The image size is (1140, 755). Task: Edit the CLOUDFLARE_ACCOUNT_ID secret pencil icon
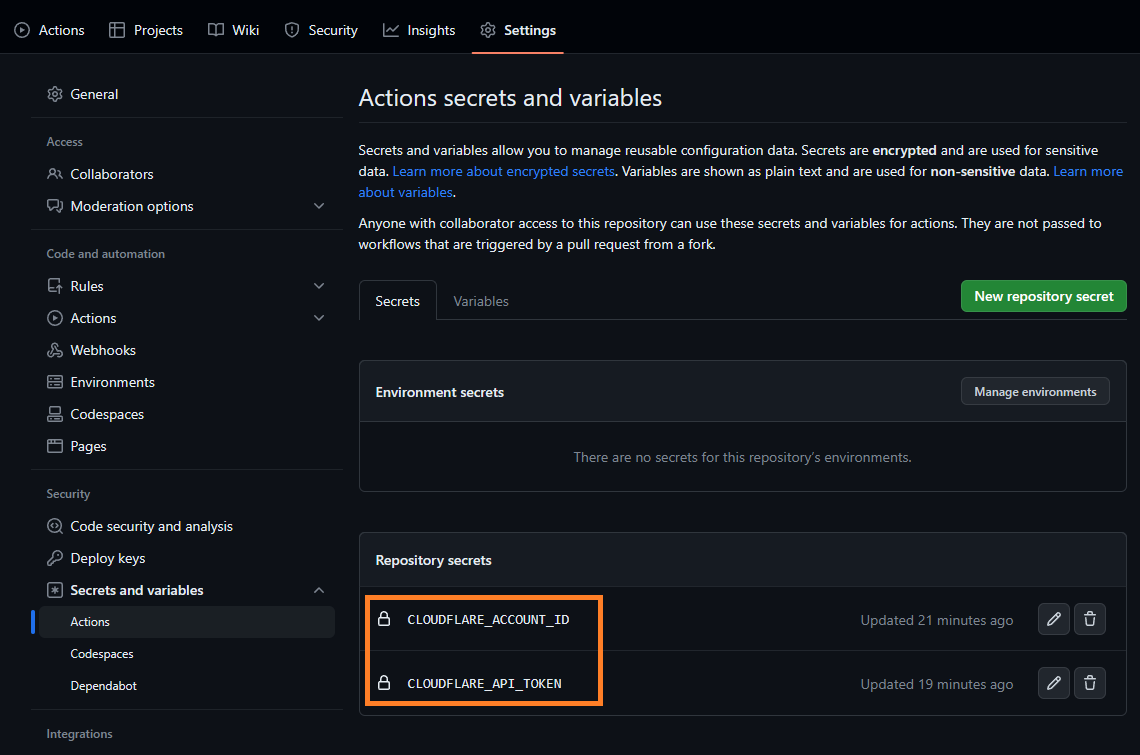point(1053,620)
